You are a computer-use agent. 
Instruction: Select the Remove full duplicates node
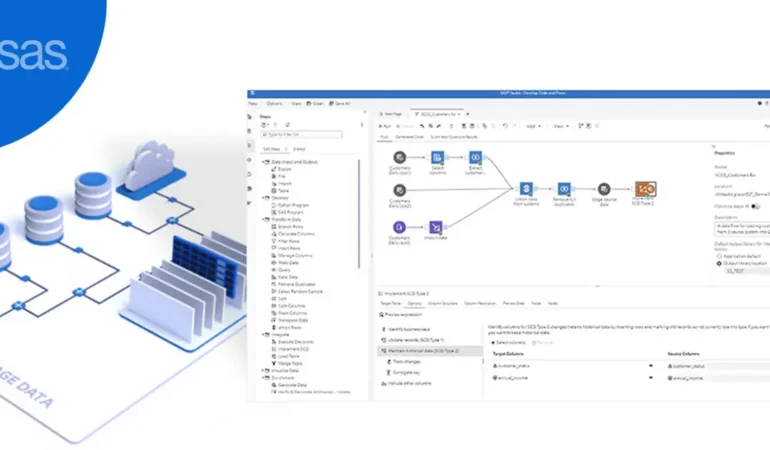564,189
